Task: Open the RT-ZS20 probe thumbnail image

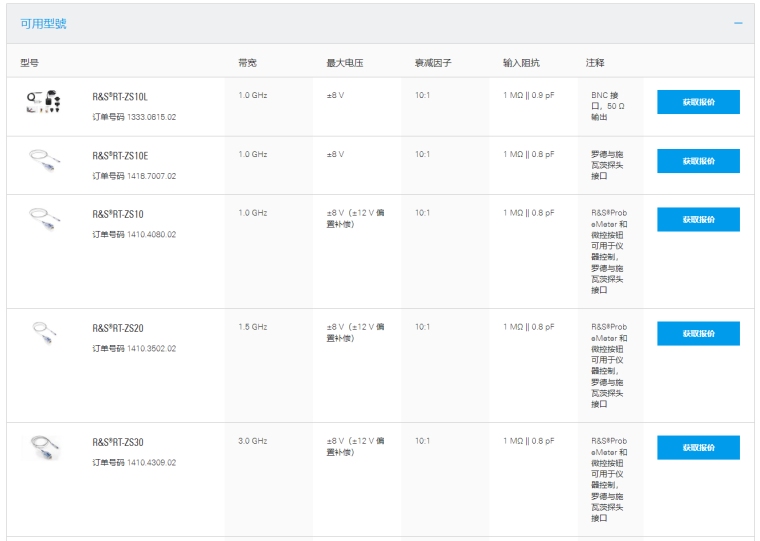Action: click(x=45, y=331)
